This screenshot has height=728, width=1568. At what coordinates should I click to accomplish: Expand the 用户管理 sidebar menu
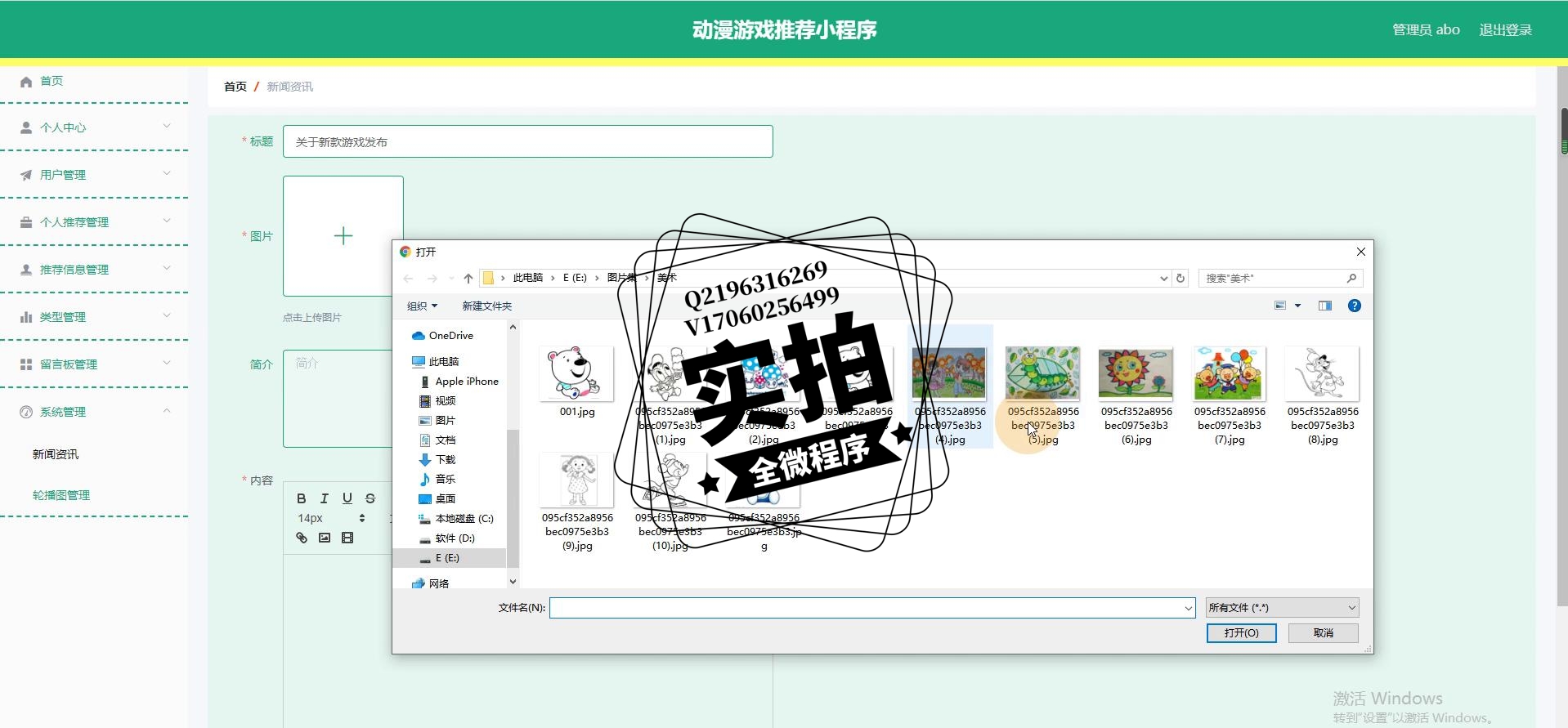tap(94, 175)
